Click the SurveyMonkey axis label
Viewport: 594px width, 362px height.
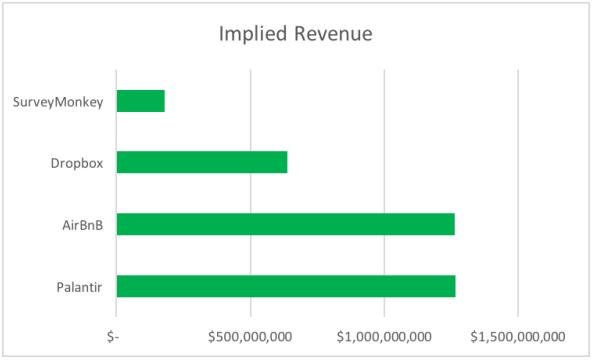point(58,102)
